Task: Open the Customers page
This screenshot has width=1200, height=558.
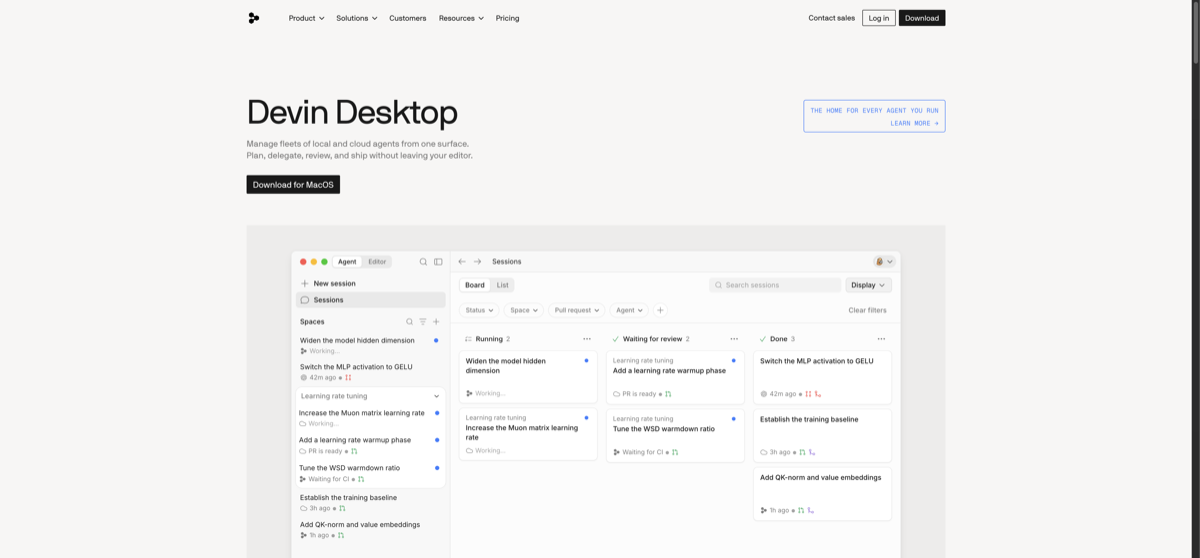Action: point(408,18)
